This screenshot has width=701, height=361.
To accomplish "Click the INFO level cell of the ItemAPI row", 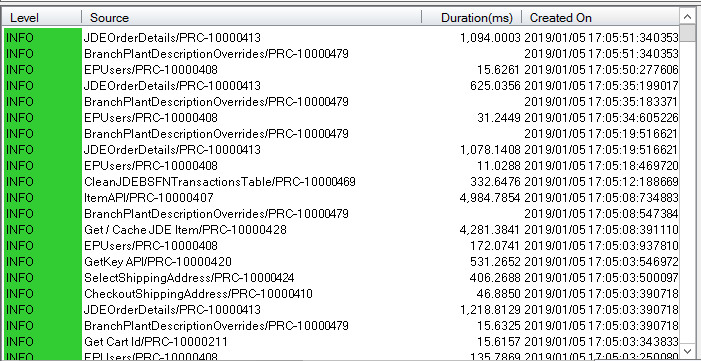I will 42,198.
